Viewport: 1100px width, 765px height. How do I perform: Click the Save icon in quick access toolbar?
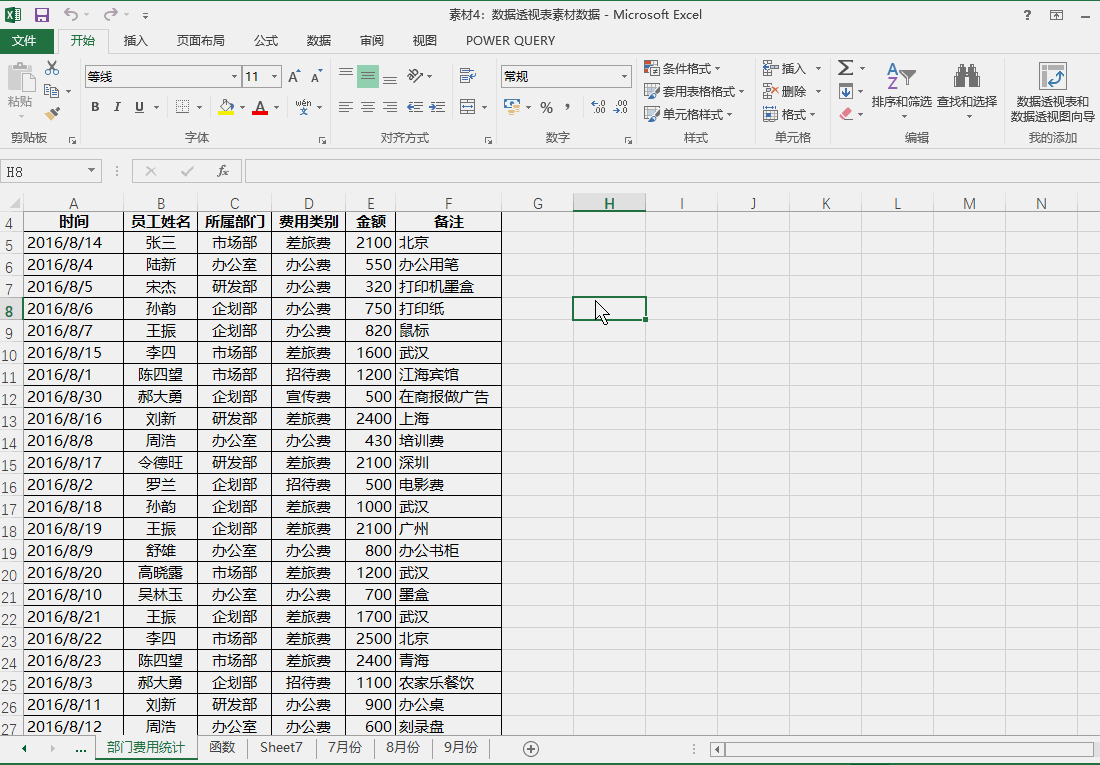41,15
